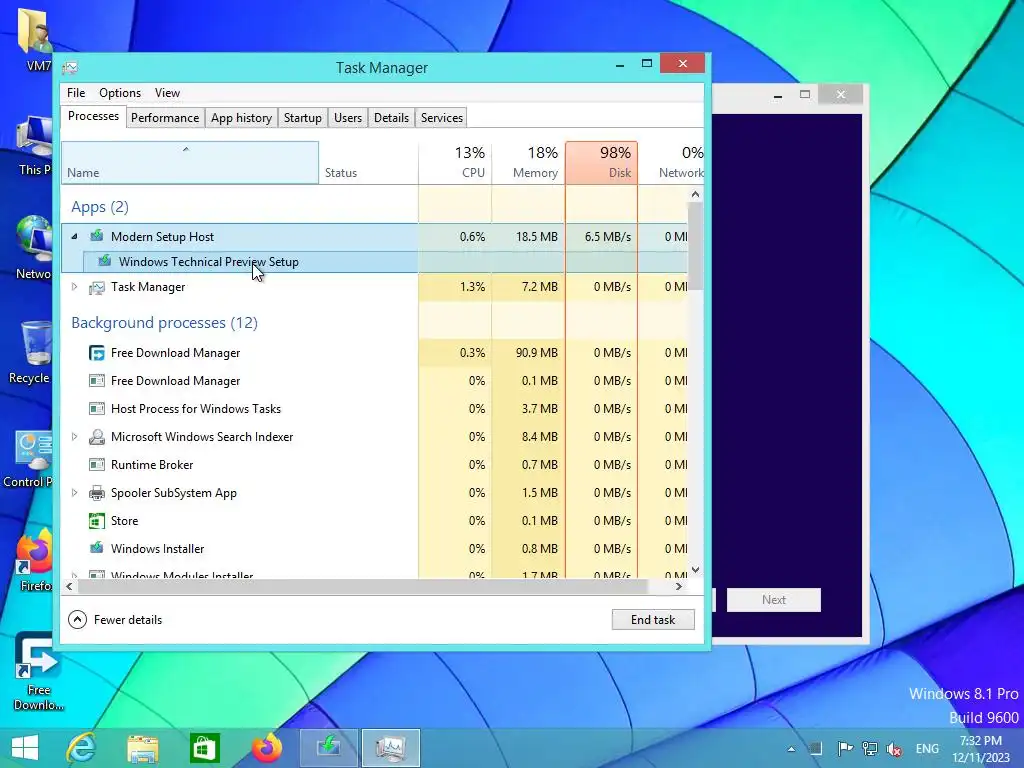This screenshot has width=1024, height=768.
Task: Switch to the Performance tab
Action: 165,118
